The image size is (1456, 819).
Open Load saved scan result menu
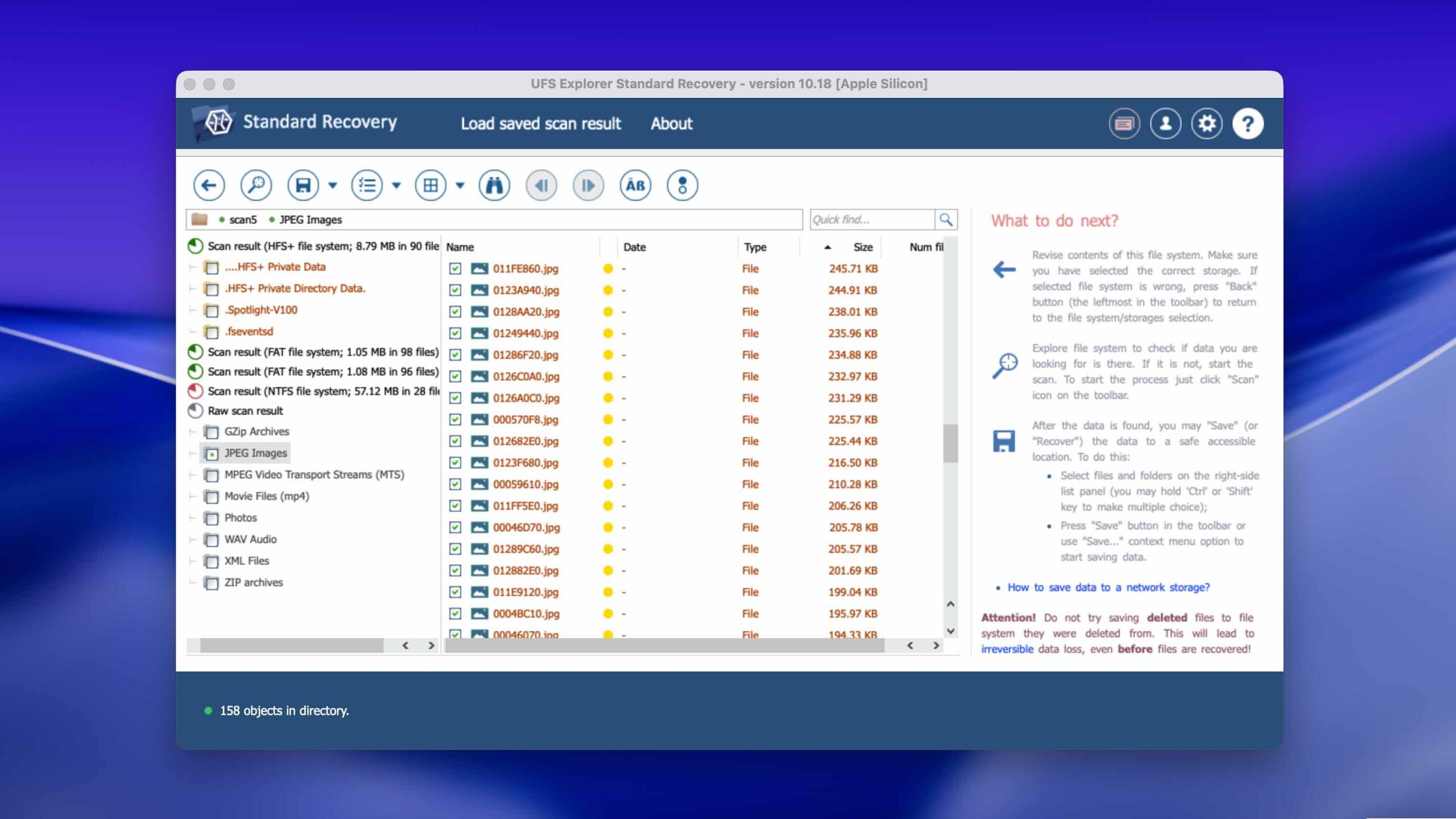540,123
